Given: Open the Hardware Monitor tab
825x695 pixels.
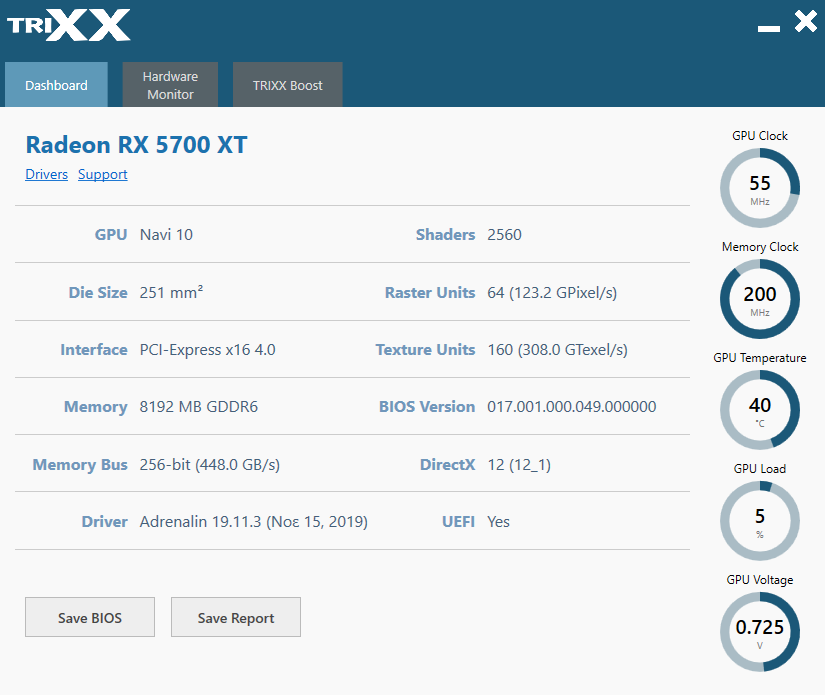Looking at the screenshot, I should pyautogui.click(x=170, y=85).
